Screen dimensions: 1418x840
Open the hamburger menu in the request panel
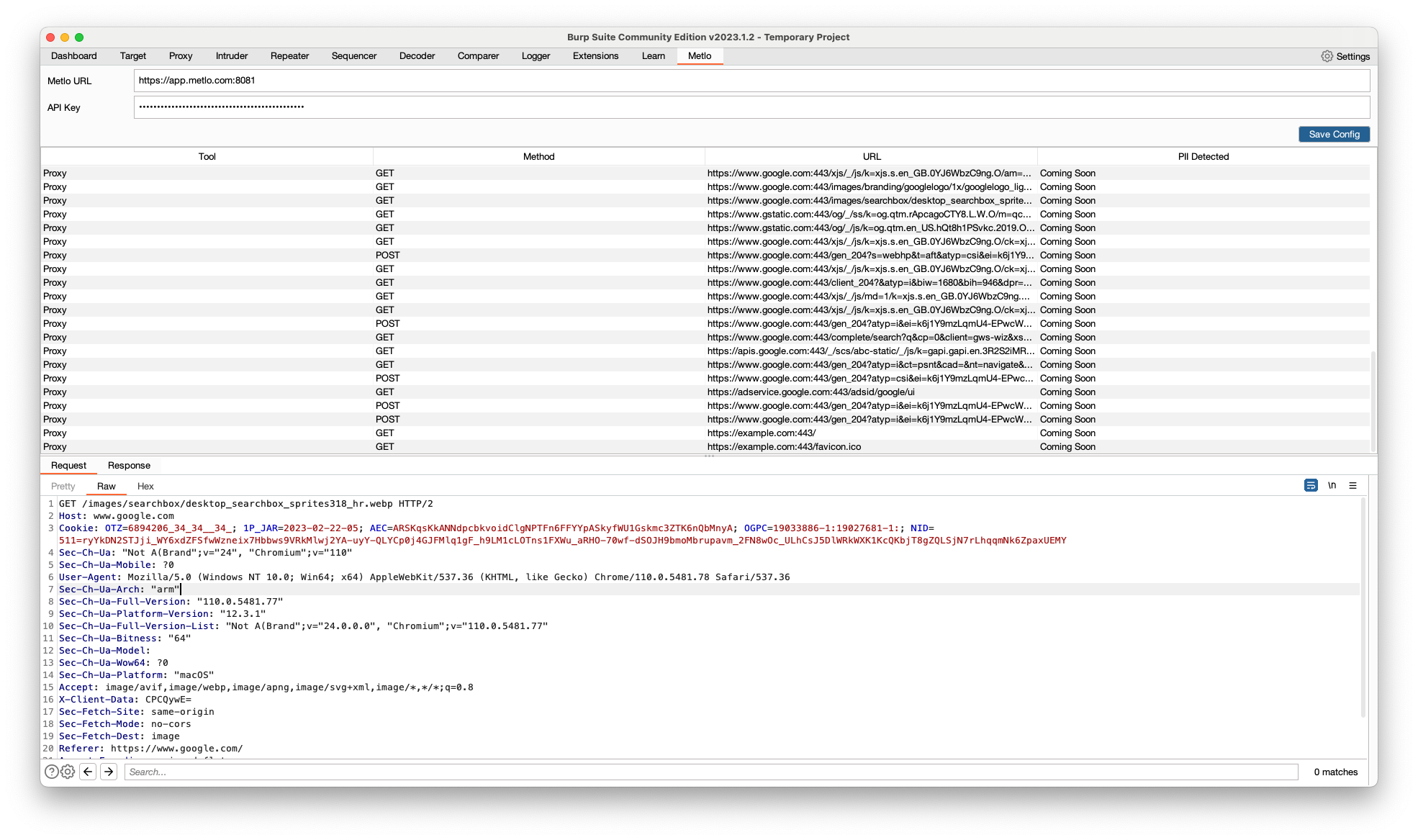[1352, 485]
